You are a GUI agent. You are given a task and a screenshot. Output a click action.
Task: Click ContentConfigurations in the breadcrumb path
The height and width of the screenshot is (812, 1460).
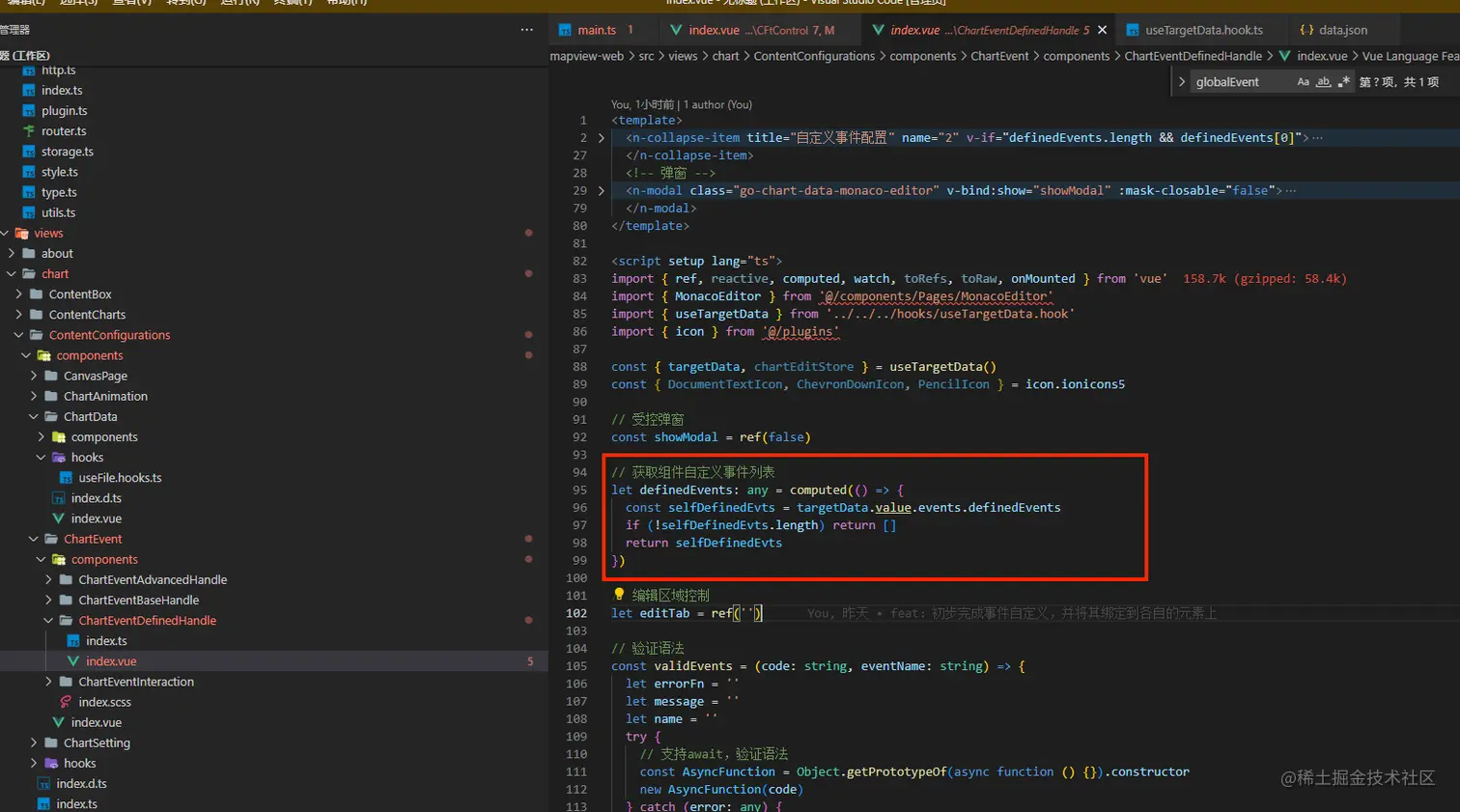point(814,56)
